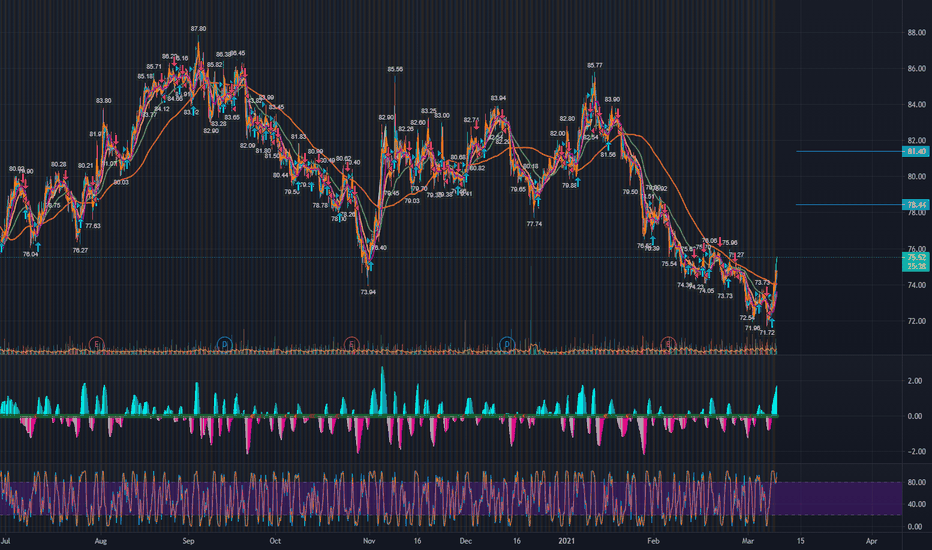Select the 78.44 horizontal line price tag
Image resolution: width=932 pixels, height=550 pixels.
tap(916, 205)
